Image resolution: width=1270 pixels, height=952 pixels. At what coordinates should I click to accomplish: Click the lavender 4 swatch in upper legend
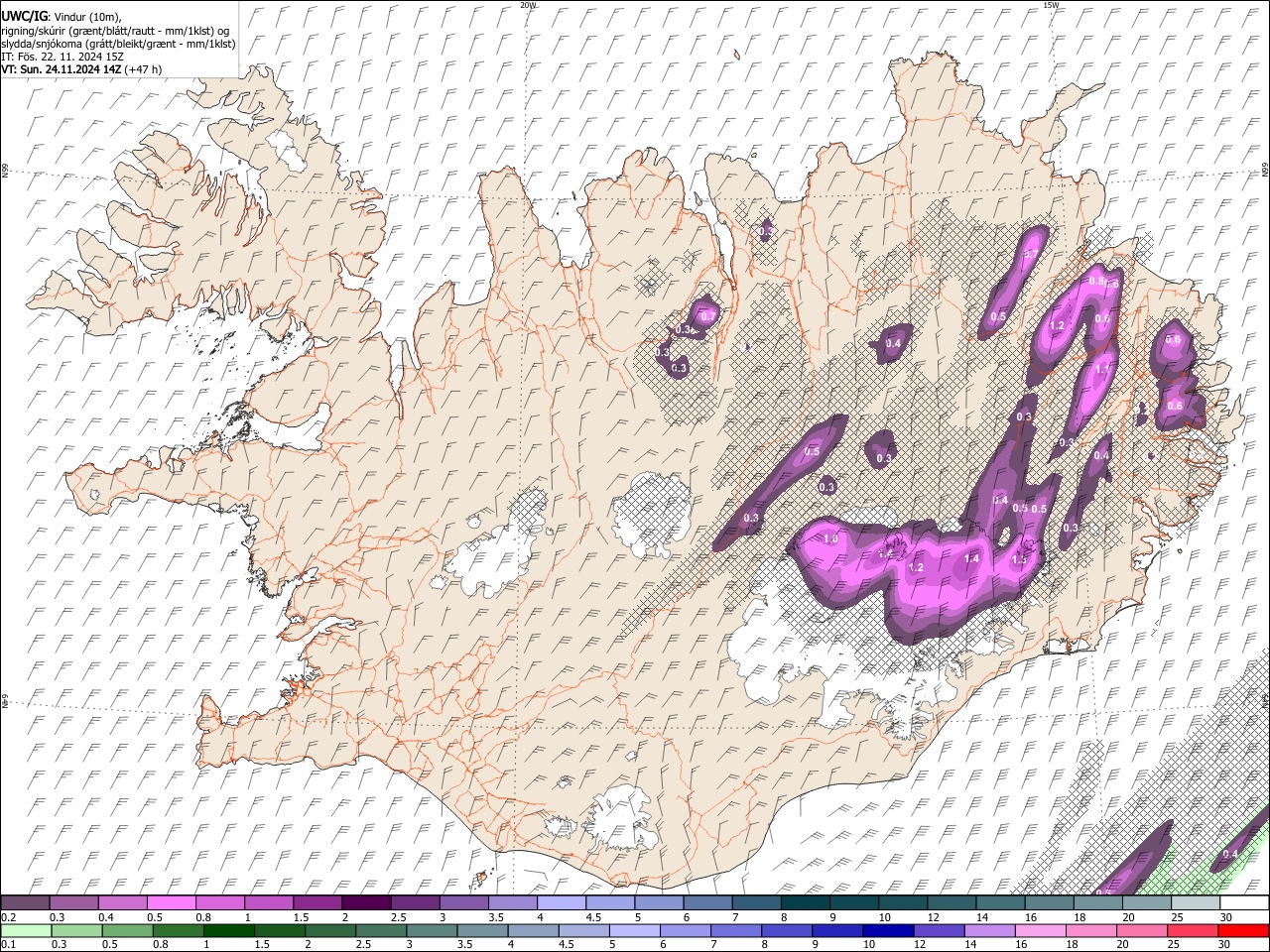(x=561, y=902)
